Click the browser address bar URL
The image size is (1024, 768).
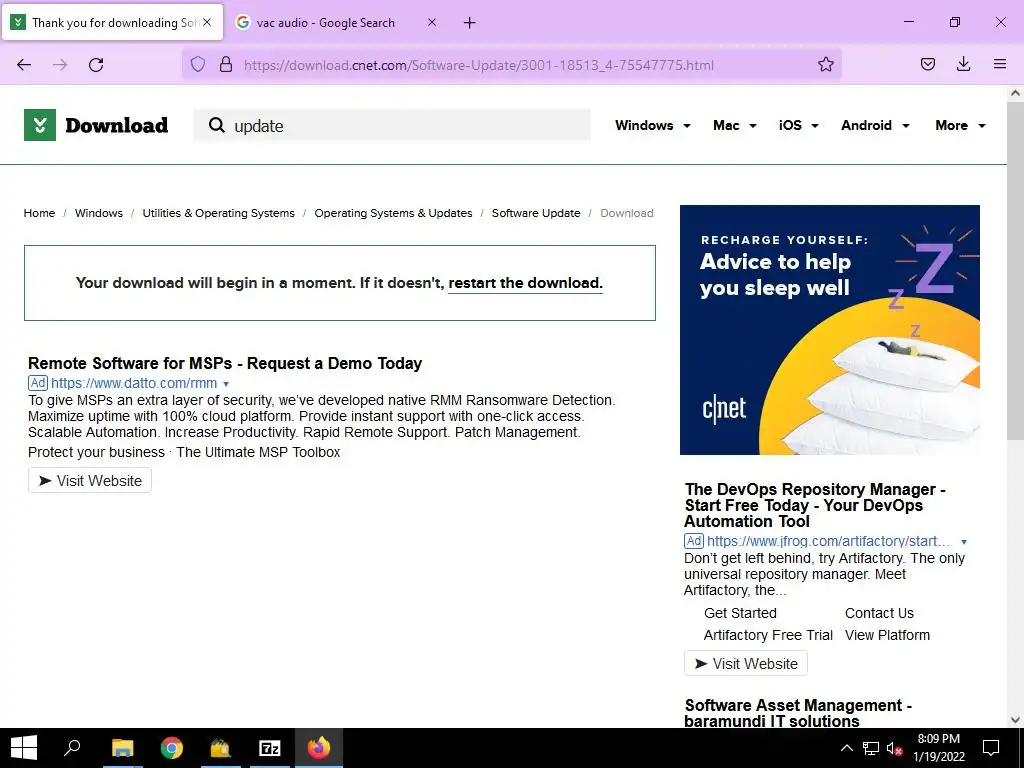(x=479, y=65)
